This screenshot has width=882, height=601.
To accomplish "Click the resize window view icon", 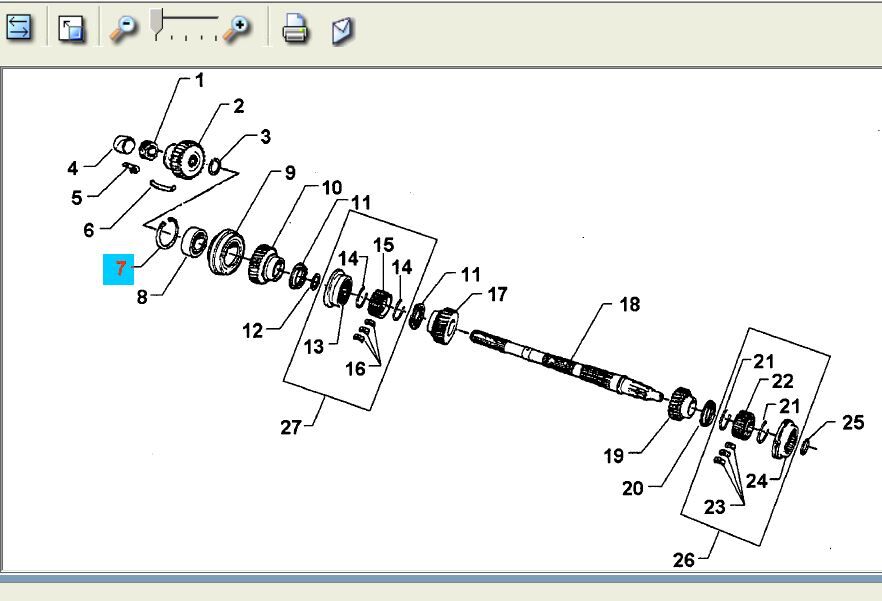I will pyautogui.click(x=71, y=28).
